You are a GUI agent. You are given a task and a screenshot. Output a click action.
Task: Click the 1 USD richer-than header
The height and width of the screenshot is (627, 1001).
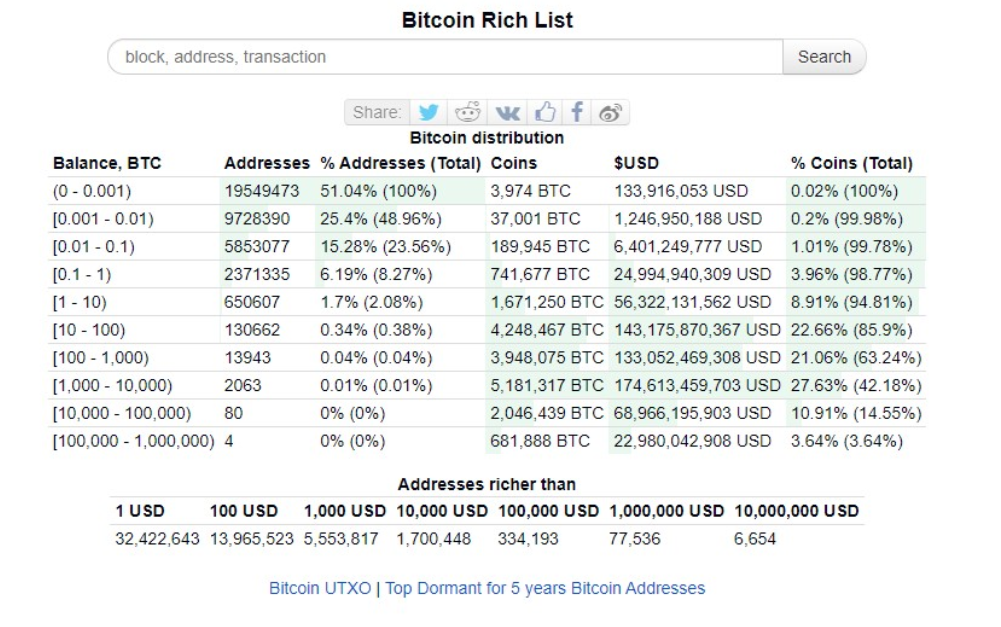pyautogui.click(x=140, y=511)
